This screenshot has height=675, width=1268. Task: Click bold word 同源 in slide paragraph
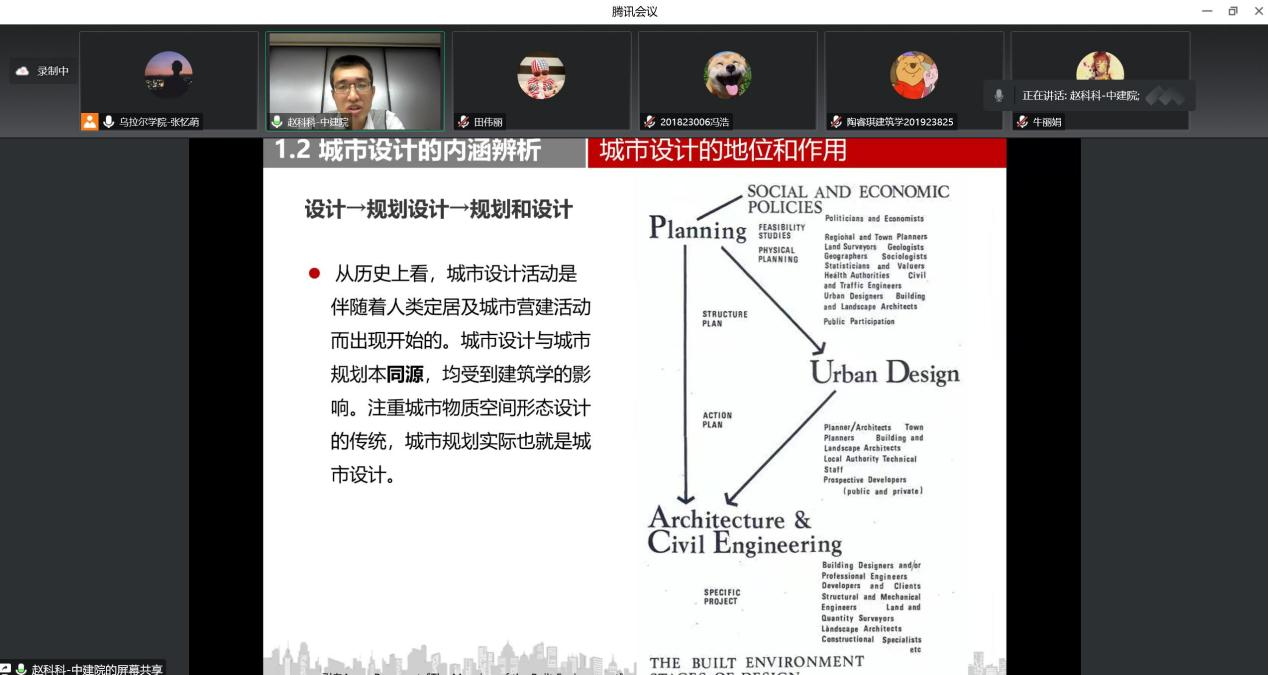click(x=404, y=375)
